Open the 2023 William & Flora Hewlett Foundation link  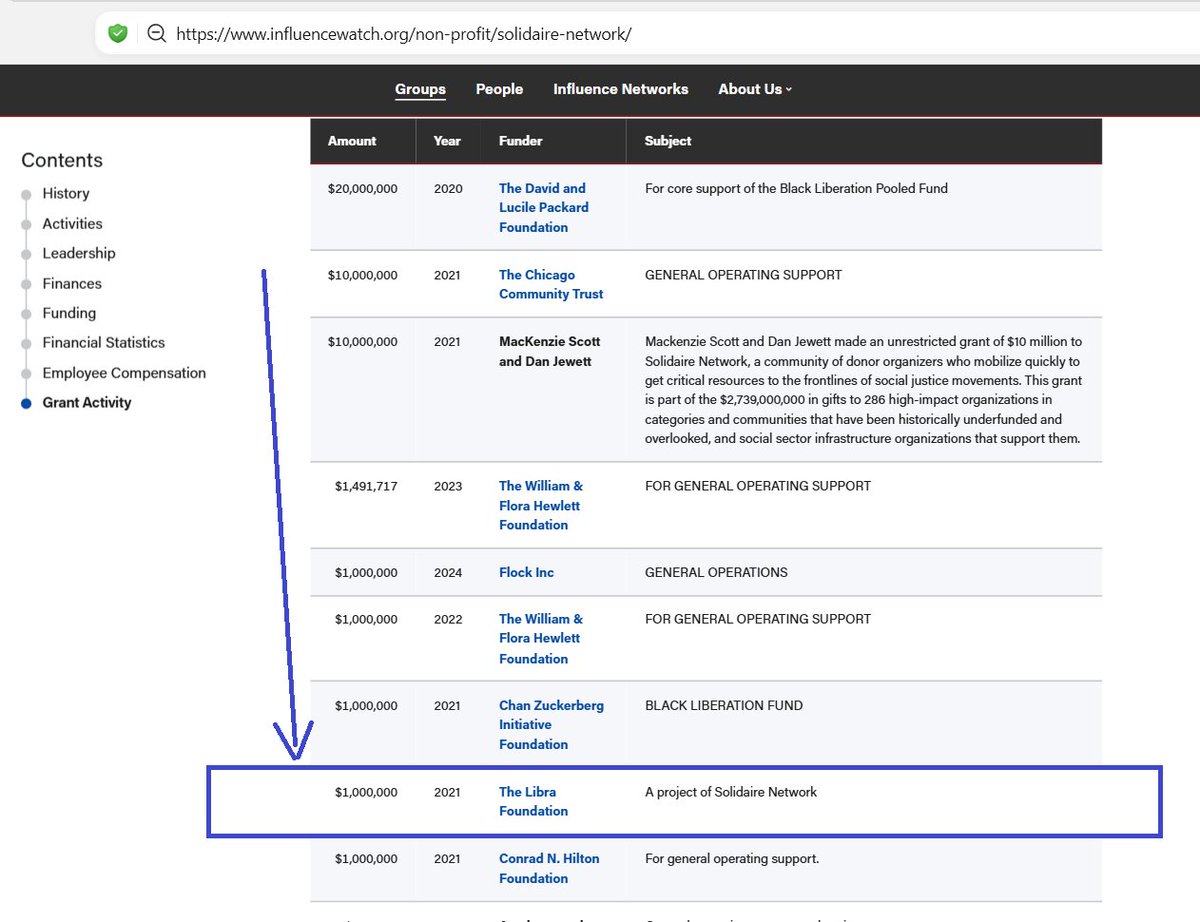point(541,505)
